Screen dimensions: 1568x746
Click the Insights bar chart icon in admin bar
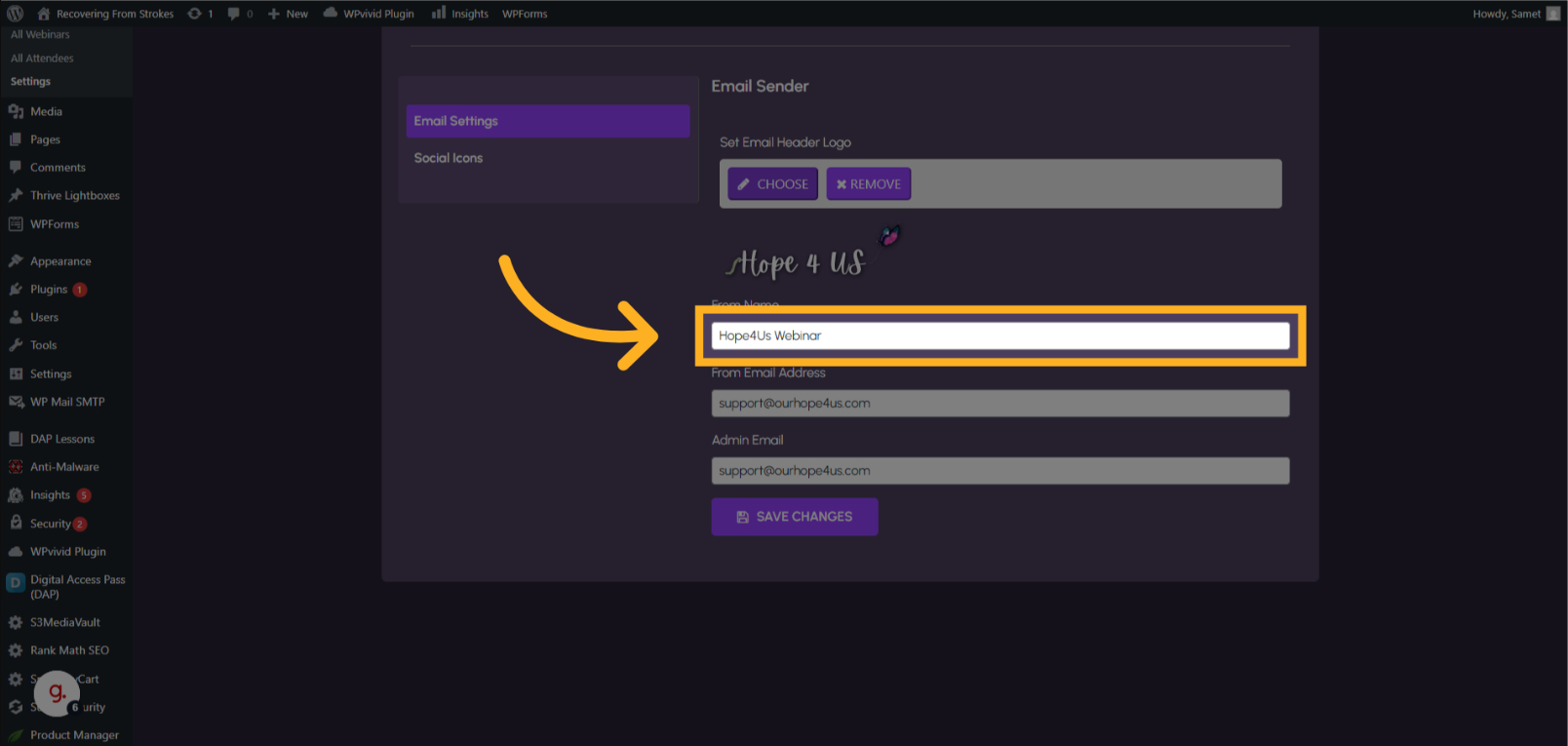tap(439, 13)
